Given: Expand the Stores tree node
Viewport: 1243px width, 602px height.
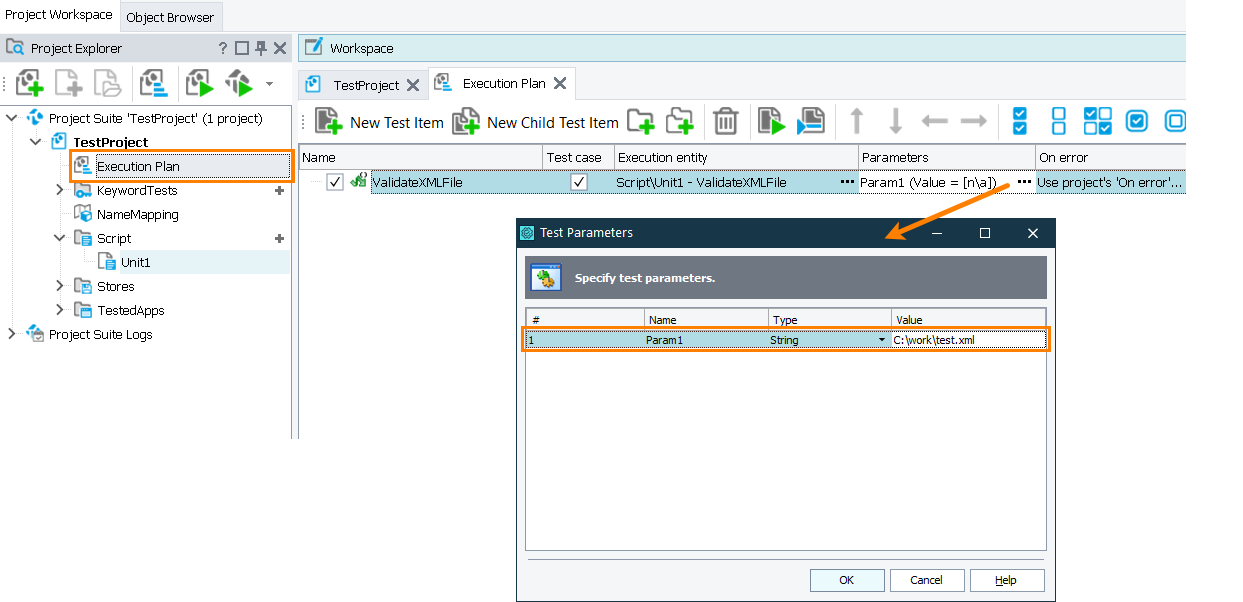Looking at the screenshot, I should [60, 286].
